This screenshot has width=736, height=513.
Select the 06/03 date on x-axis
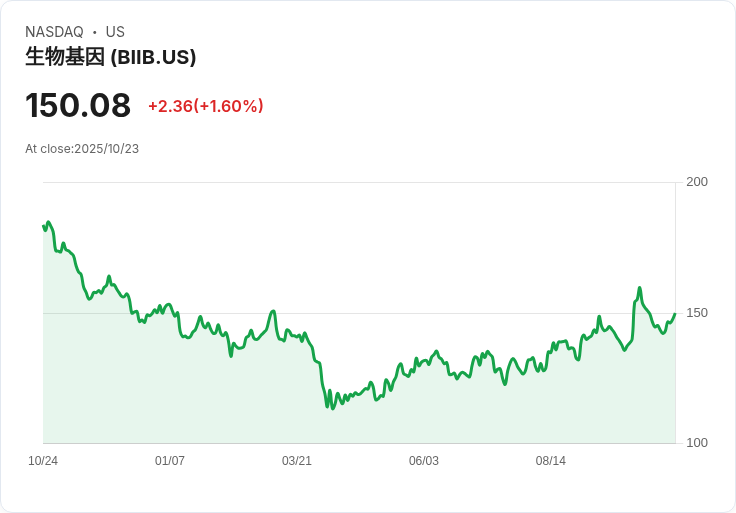tap(424, 461)
